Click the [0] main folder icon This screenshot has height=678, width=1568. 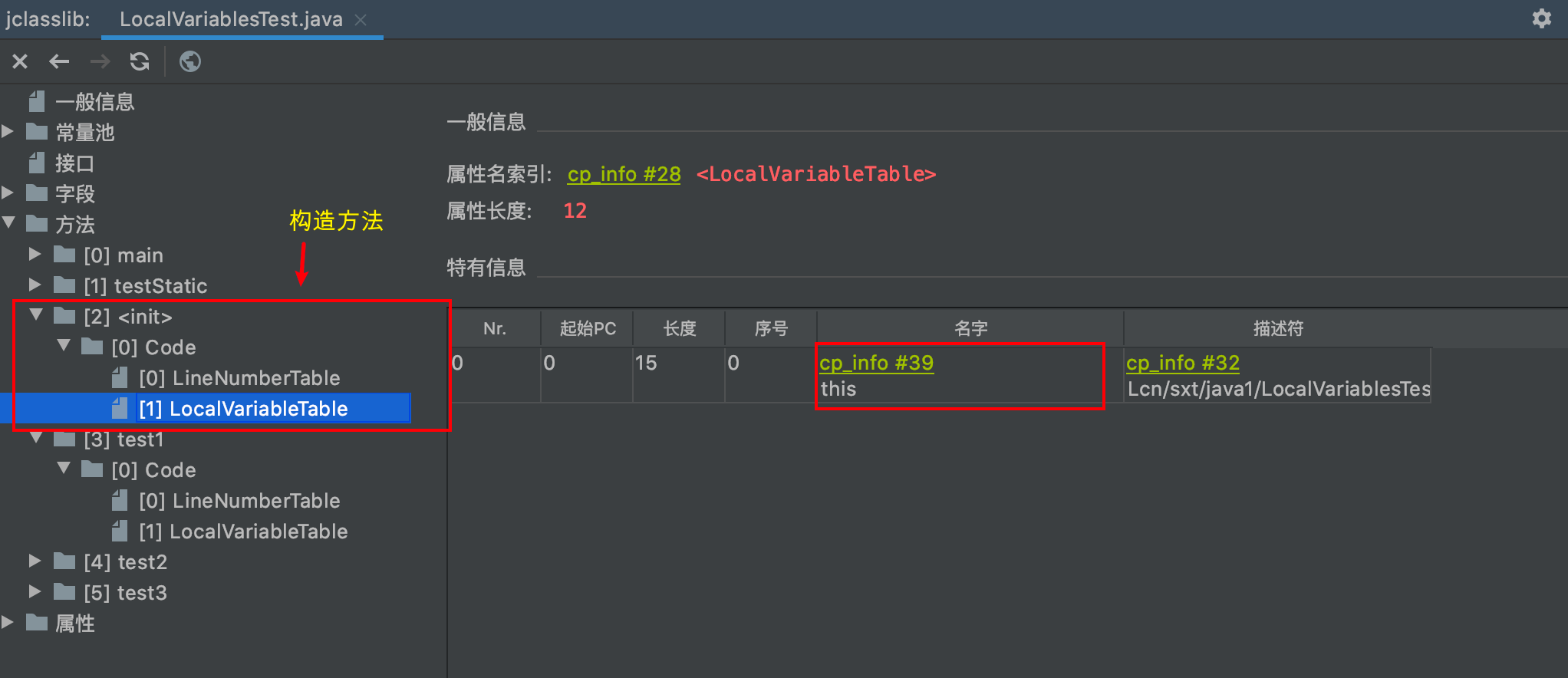[64, 254]
